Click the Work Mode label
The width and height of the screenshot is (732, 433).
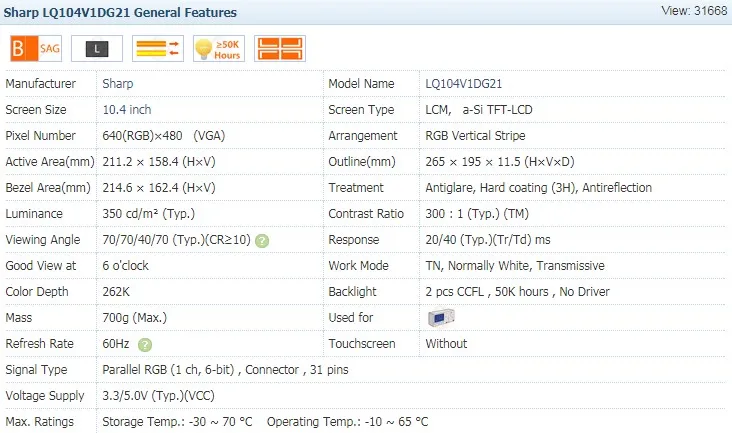(359, 266)
